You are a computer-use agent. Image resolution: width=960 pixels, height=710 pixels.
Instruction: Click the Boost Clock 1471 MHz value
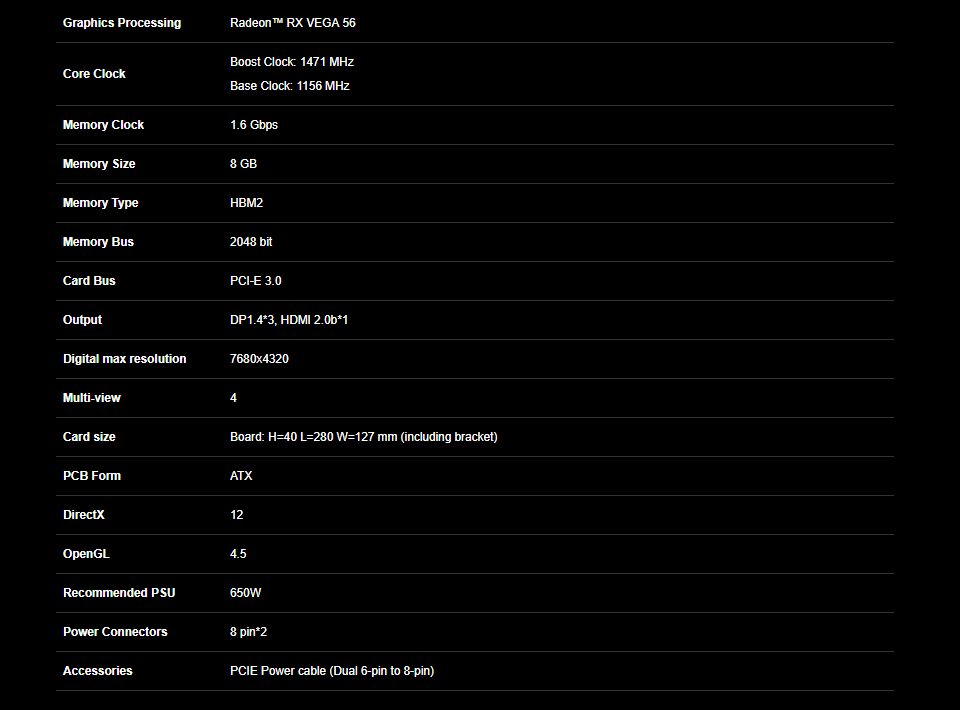[x=292, y=62]
